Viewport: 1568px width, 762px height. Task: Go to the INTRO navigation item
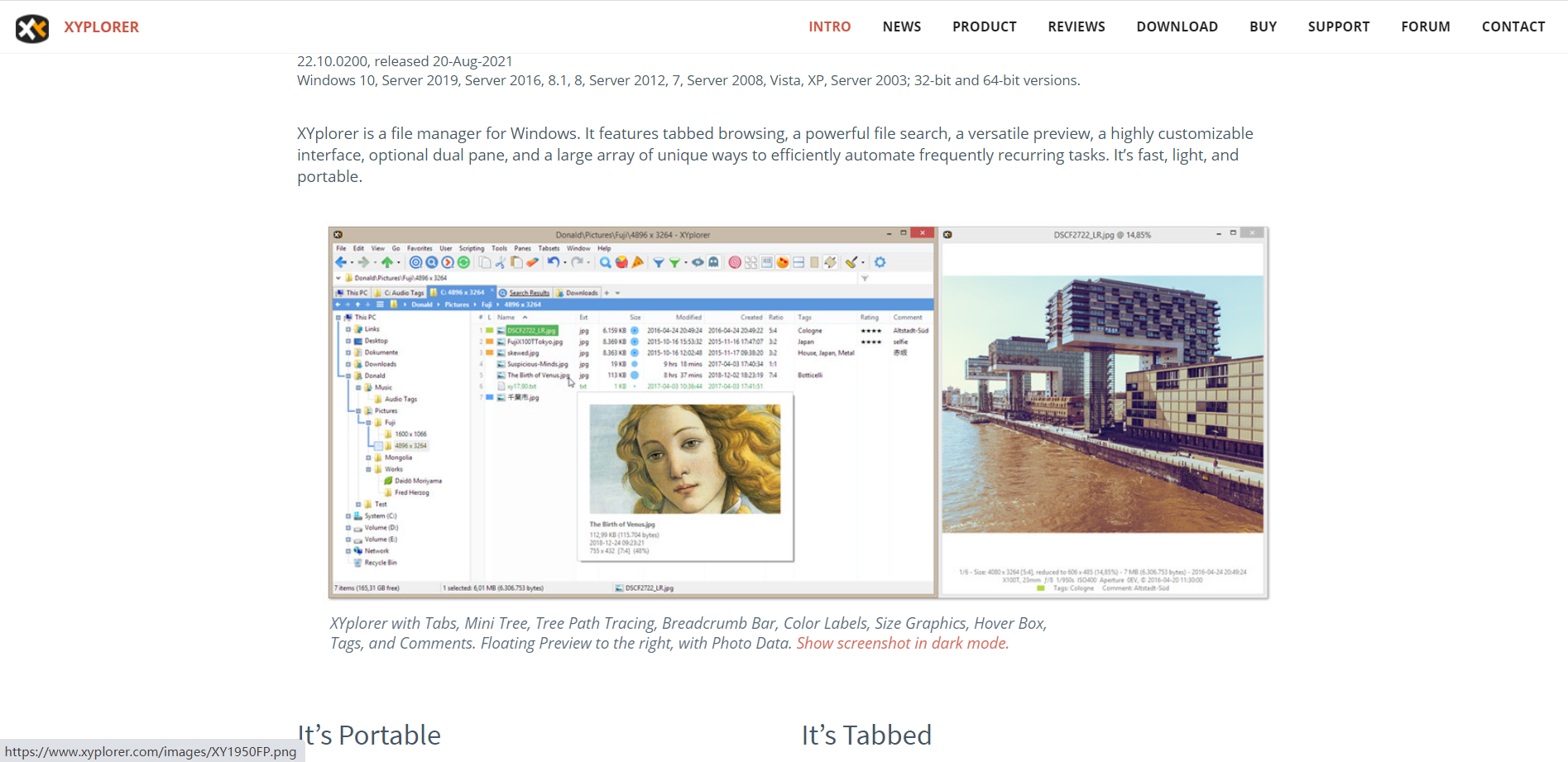[x=829, y=26]
